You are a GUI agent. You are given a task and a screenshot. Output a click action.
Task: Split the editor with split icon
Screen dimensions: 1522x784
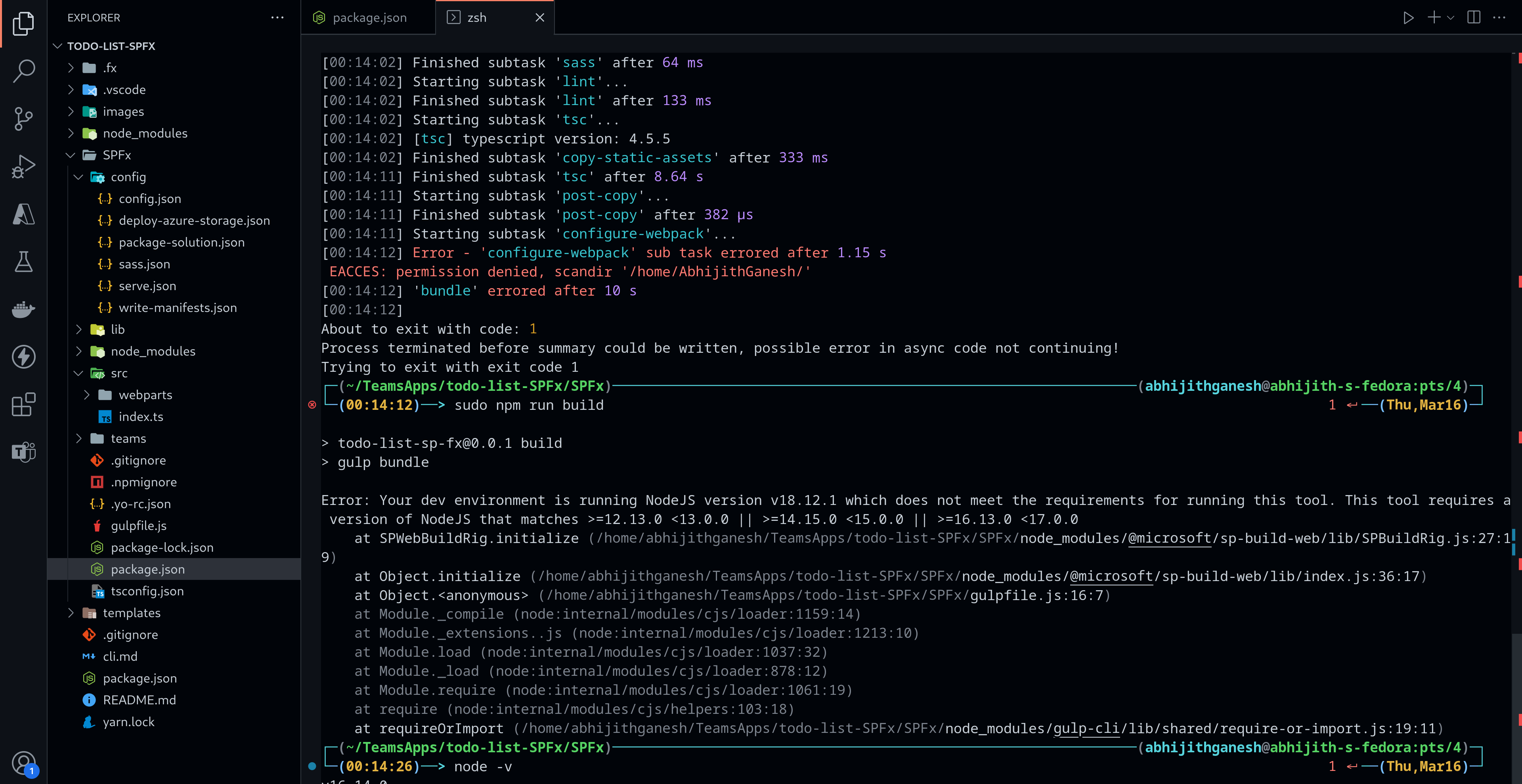coord(1474,18)
